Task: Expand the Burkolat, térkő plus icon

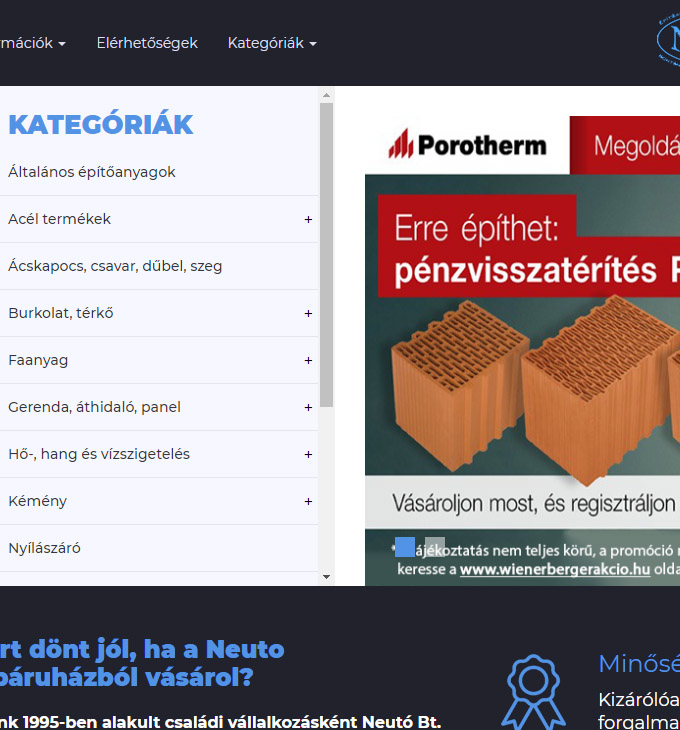Action: pos(308,313)
